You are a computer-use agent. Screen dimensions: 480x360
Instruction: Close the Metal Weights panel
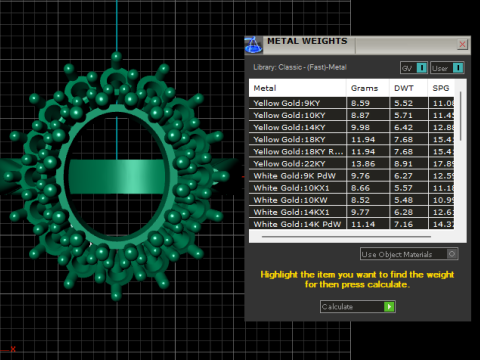[462, 44]
